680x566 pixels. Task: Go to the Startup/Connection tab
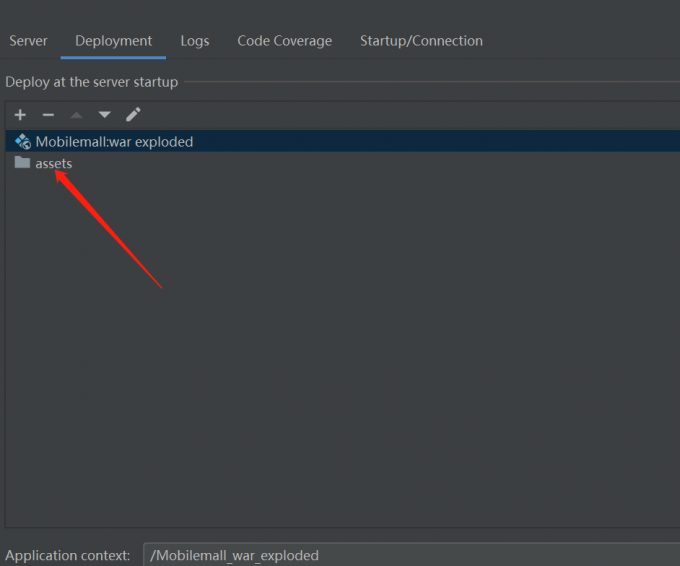pos(421,41)
